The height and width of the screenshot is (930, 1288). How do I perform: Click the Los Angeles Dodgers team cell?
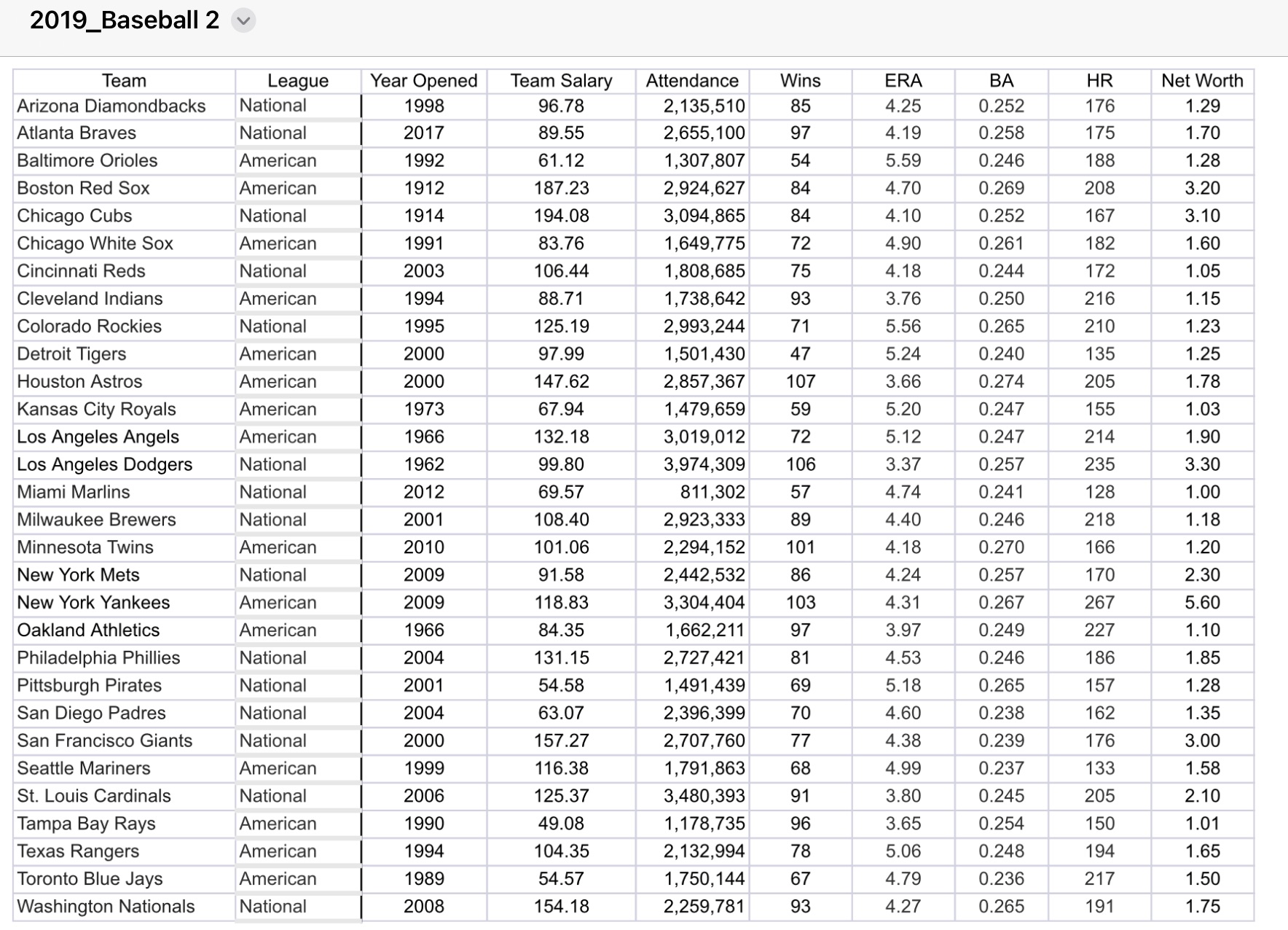click(x=102, y=464)
